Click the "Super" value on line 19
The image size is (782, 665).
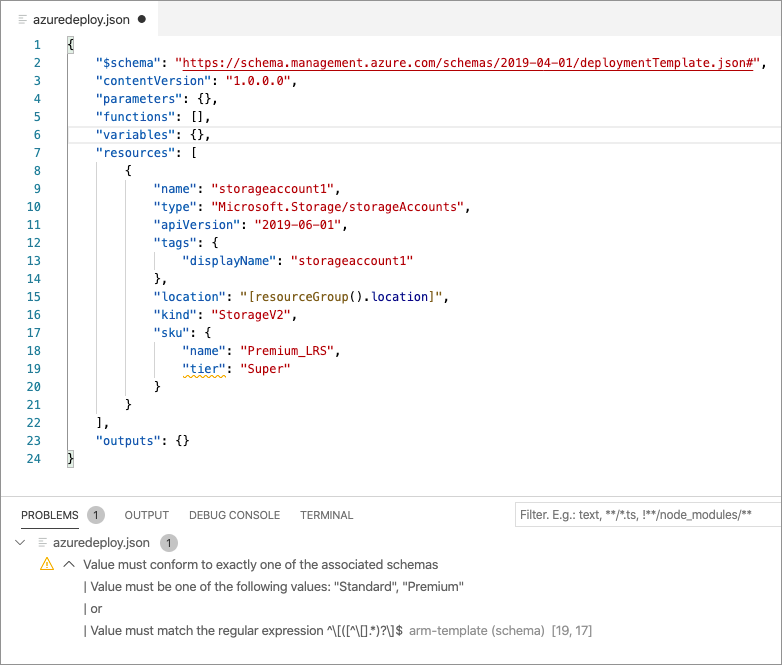click(265, 369)
